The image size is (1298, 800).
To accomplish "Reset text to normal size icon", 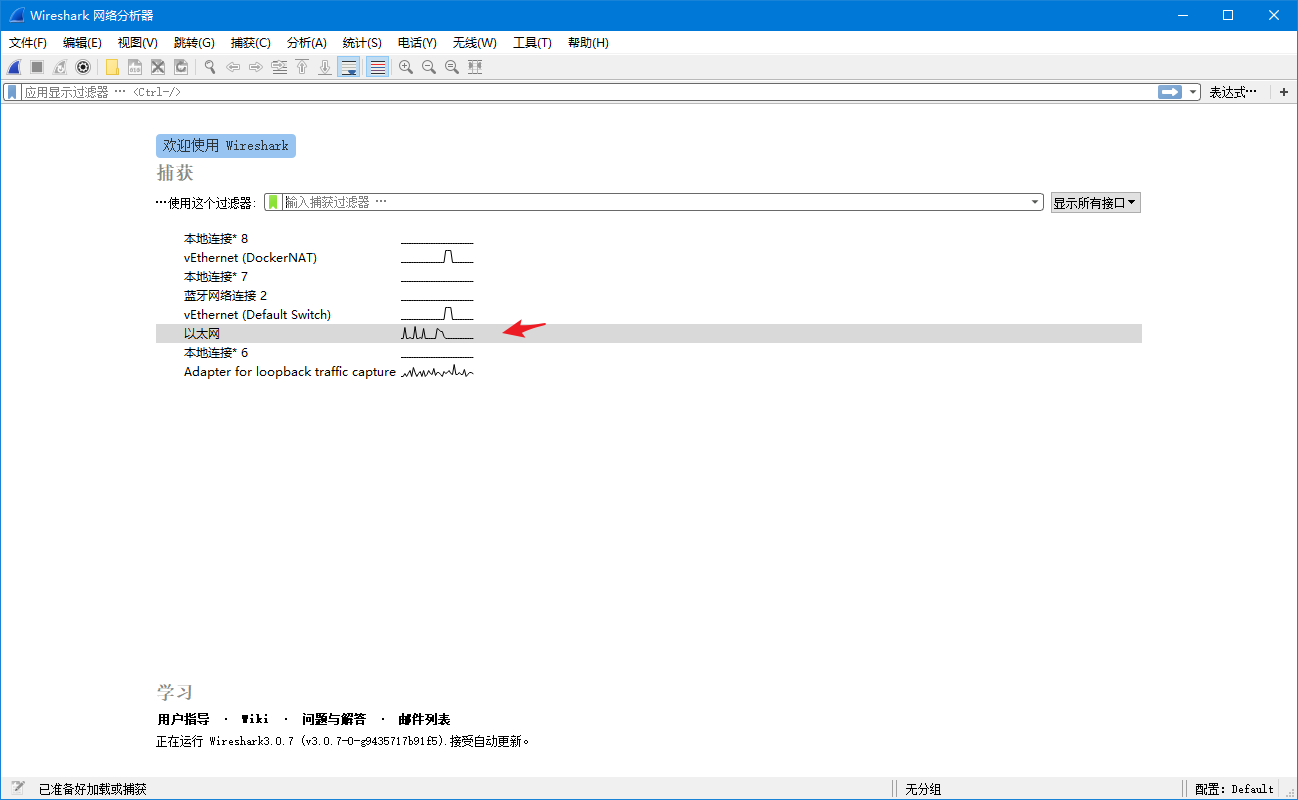I will (x=452, y=67).
